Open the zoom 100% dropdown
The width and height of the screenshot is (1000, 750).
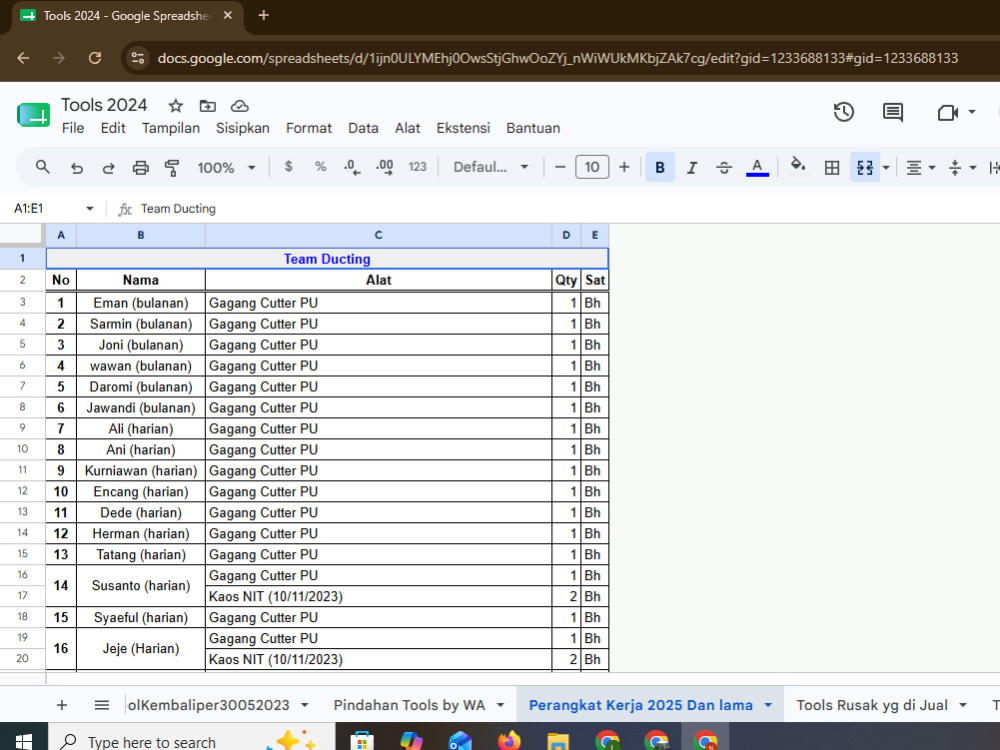226,168
